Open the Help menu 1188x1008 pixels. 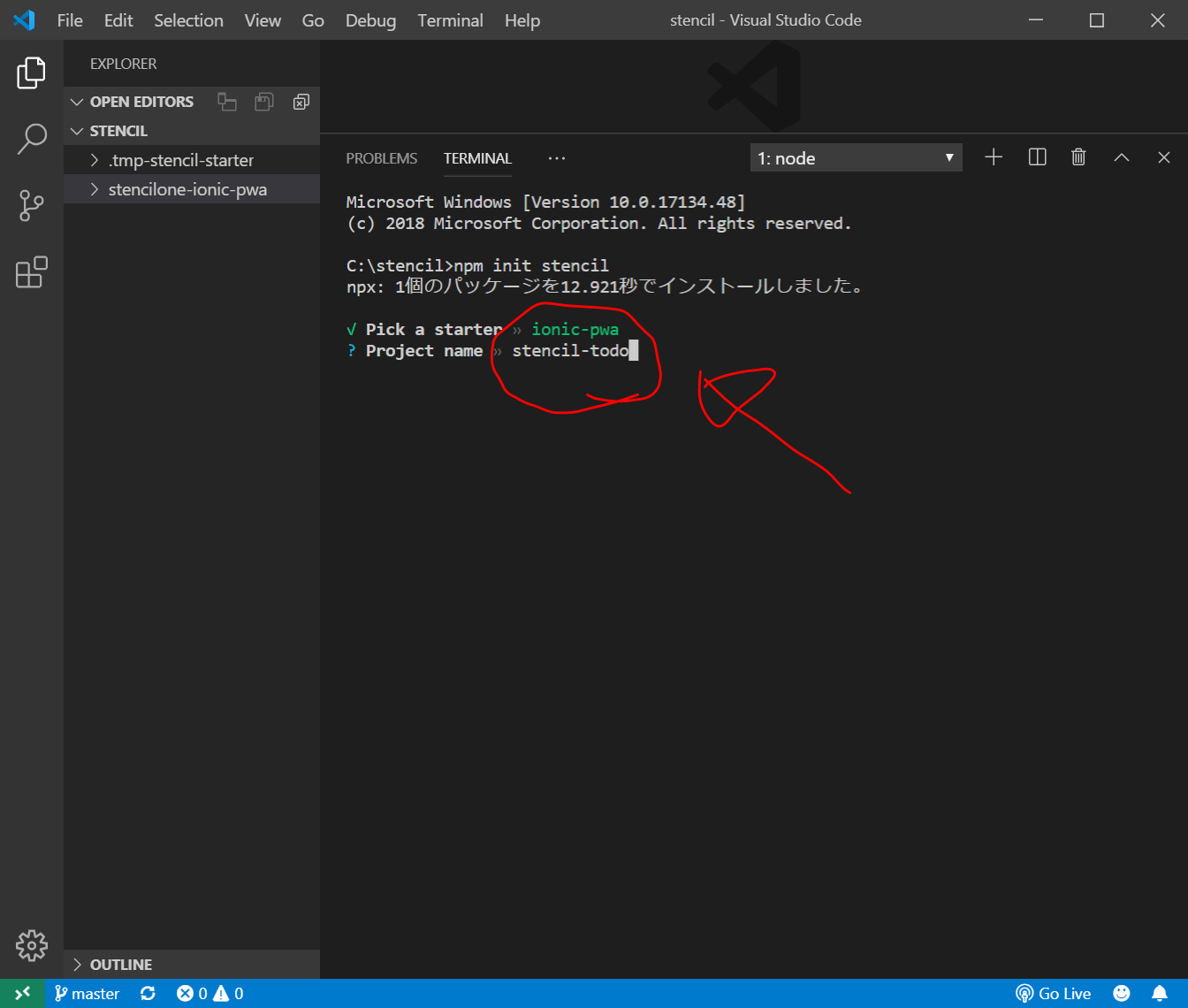[522, 20]
